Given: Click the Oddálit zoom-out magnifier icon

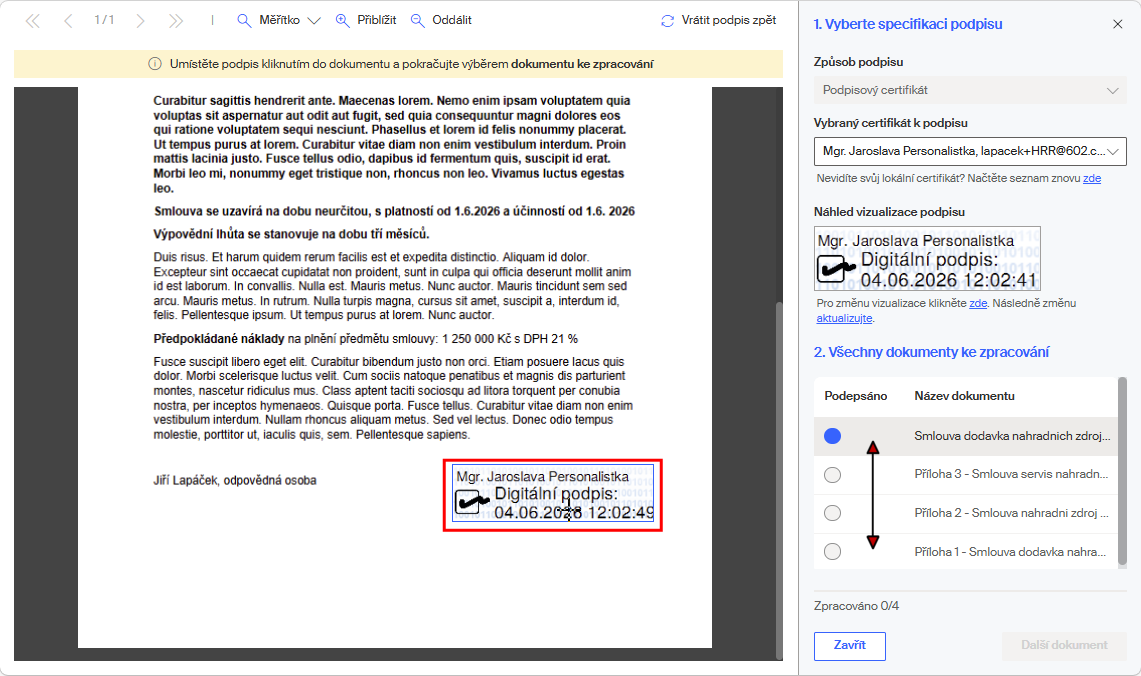Looking at the screenshot, I should [x=417, y=20].
